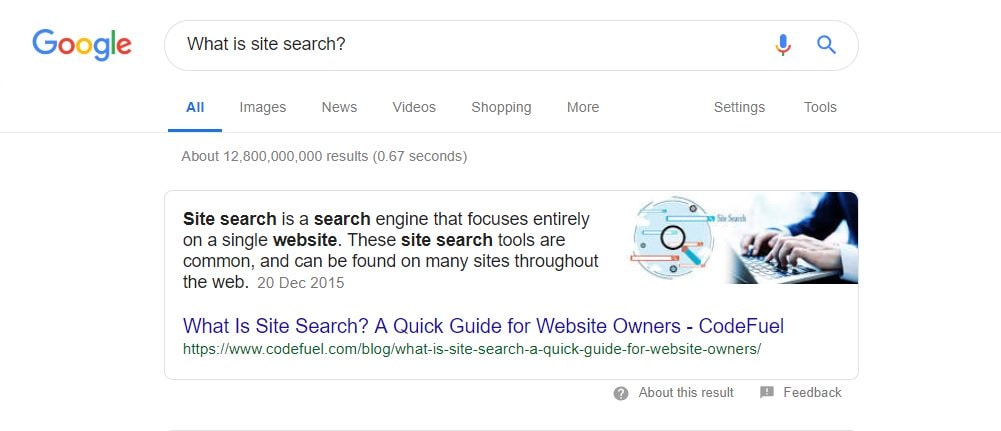
Task: Click the green codefuel.com URL
Action: click(x=472, y=349)
